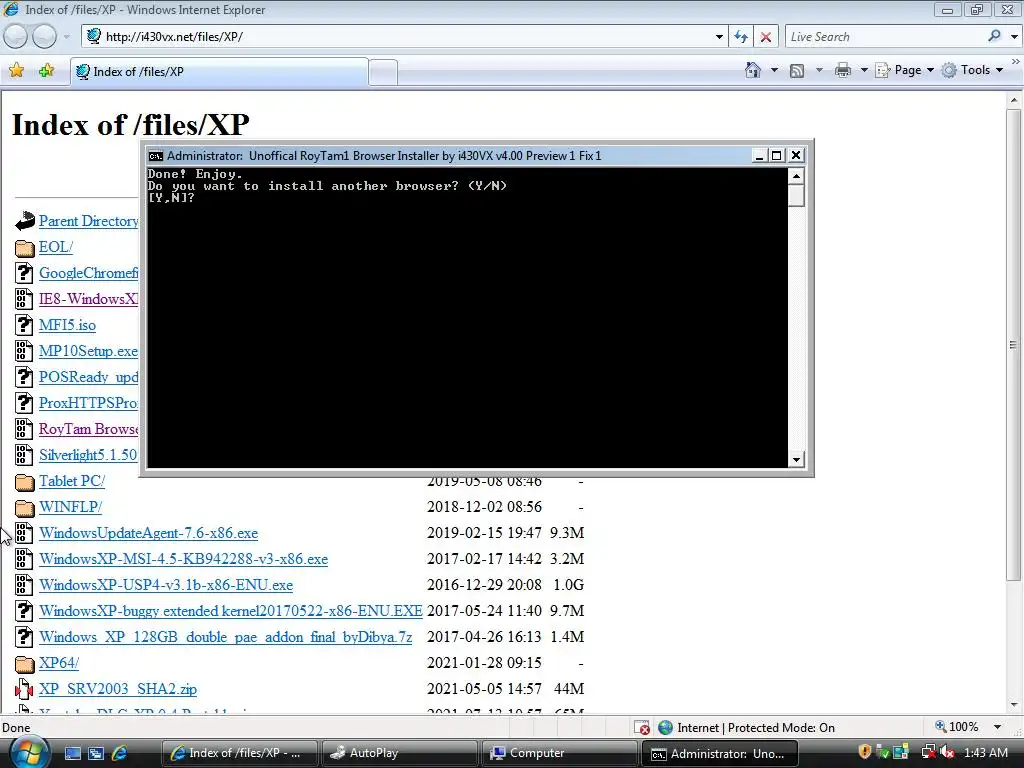
Task: Click the MFI5.iso file link
Action: 67,325
